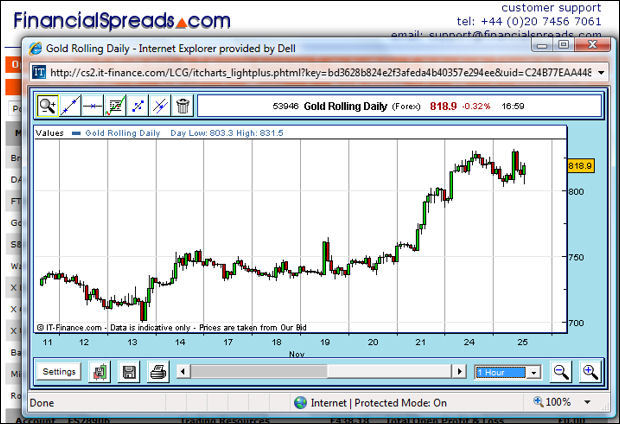Select the trend line drawing tool

click(x=70, y=106)
